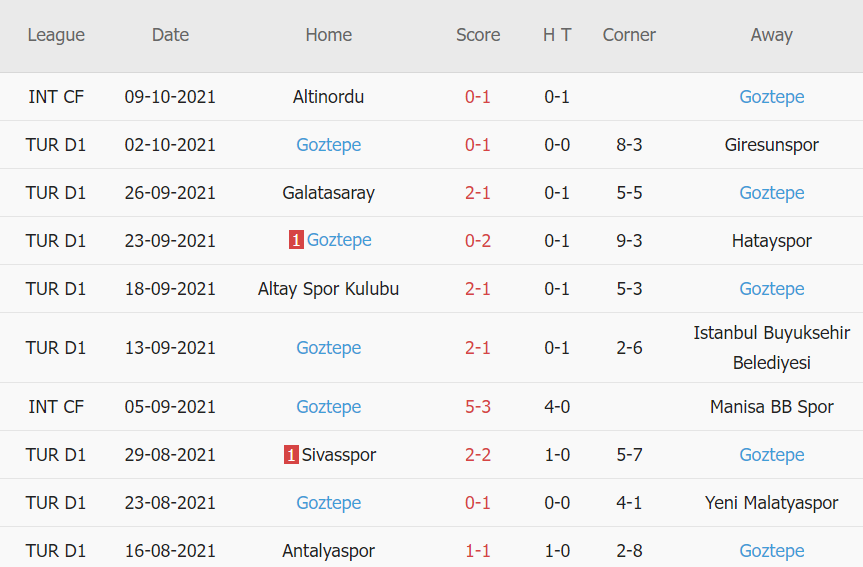Open Istanbul Buyuksehir Belediyesi team
Image resolution: width=863 pixels, height=567 pixels.
pos(771,347)
